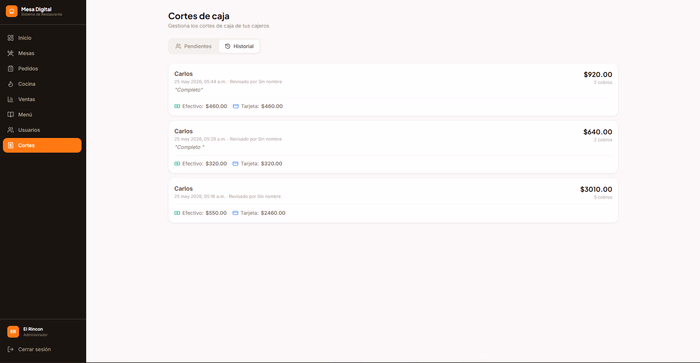Click the Mesas utensils icon
Viewport: 700px width, 363px height.
click(10, 53)
